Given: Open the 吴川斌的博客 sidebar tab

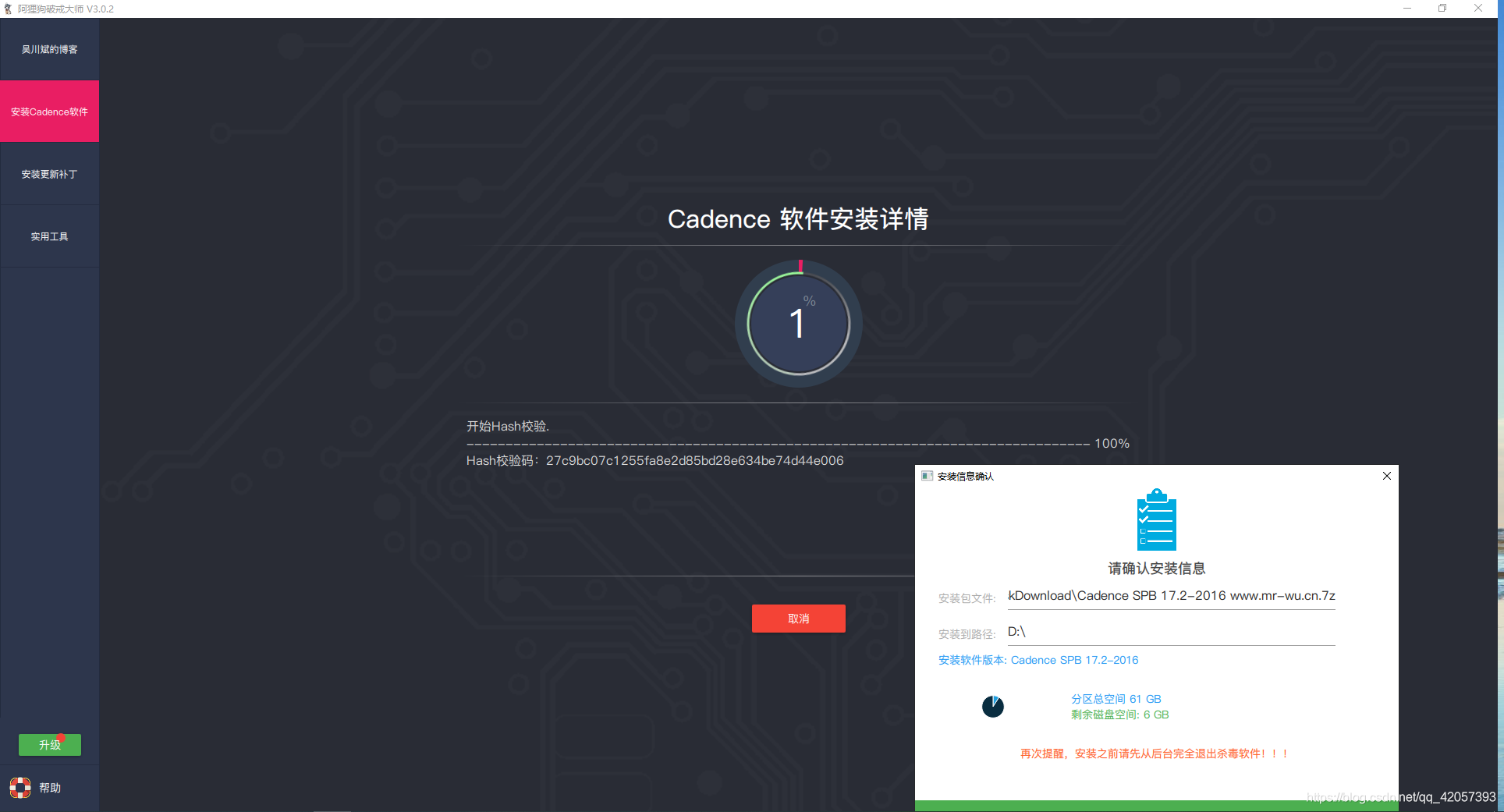Looking at the screenshot, I should (x=49, y=49).
